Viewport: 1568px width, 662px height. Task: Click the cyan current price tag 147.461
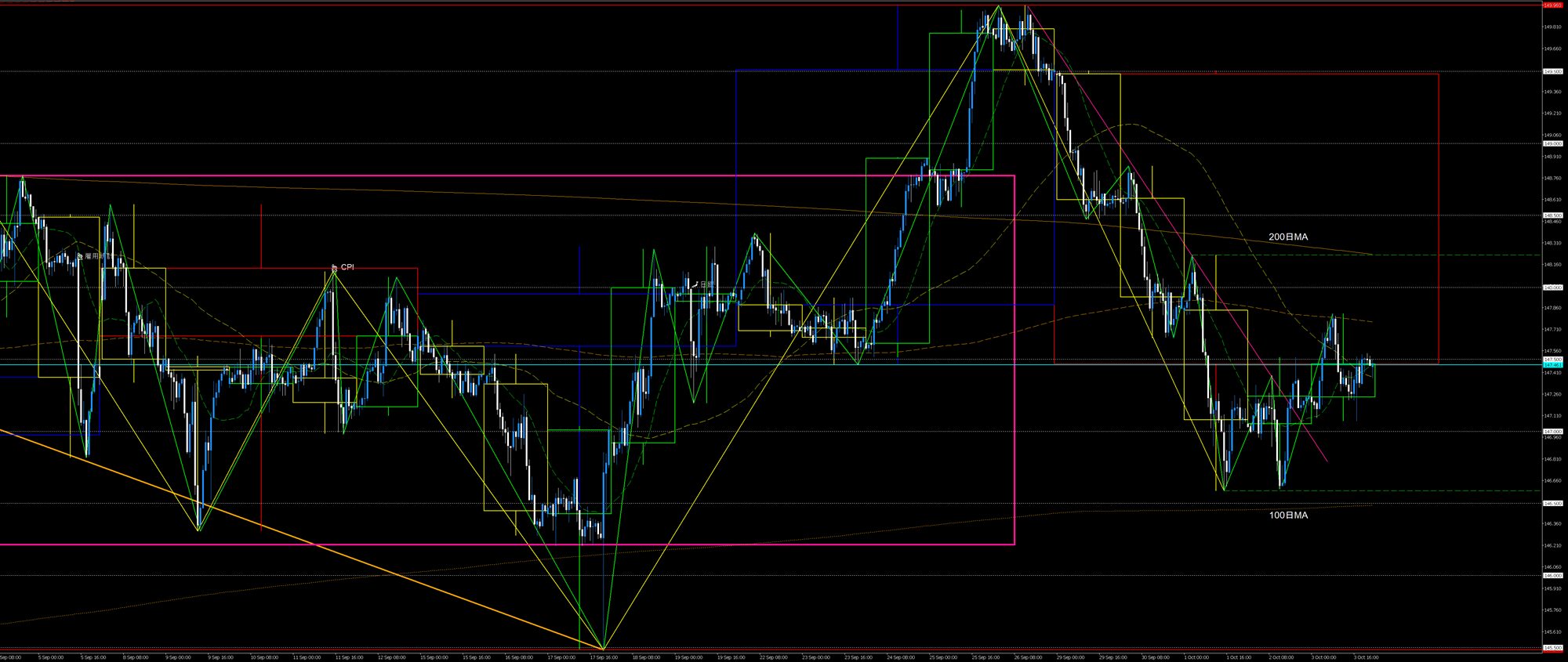[1552, 364]
